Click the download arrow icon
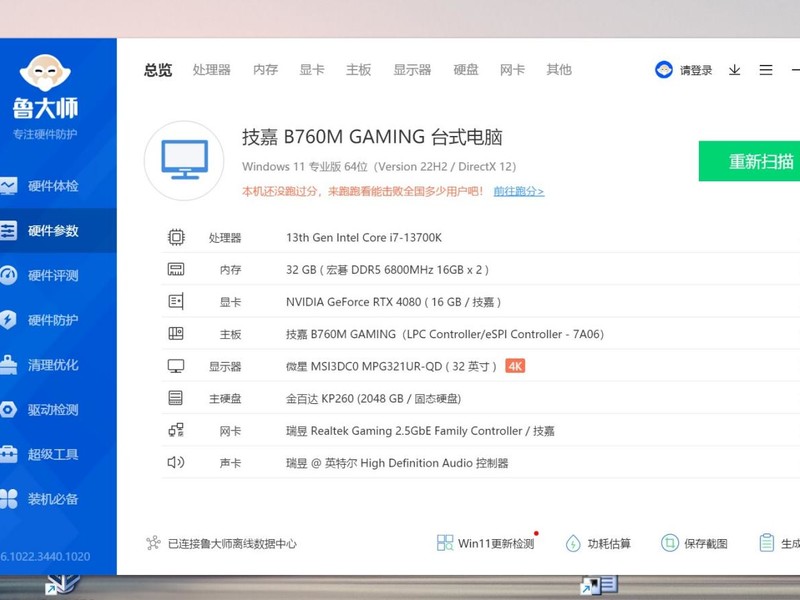The image size is (800, 600). tap(735, 70)
